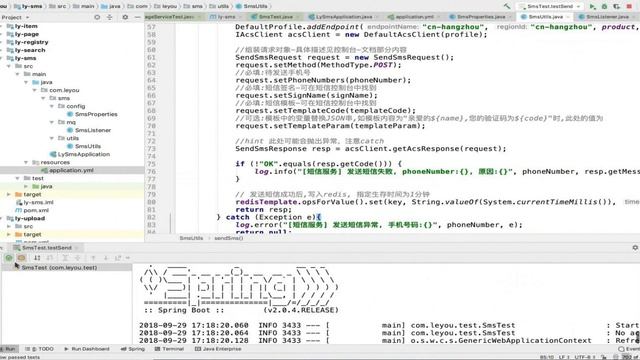
Task: Select SmsUtils class in project tree
Action: click(x=84, y=146)
